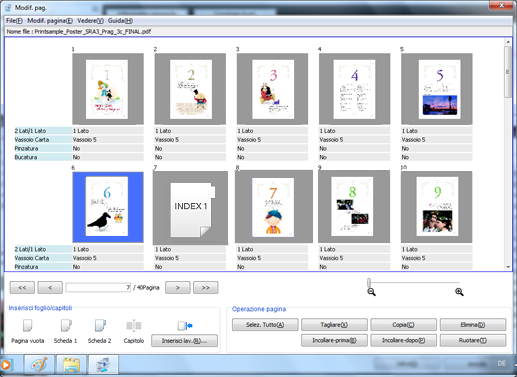Screen dimensions: 517x377
Task: Select the thumbnail showing green number 8
Action: [354, 207]
